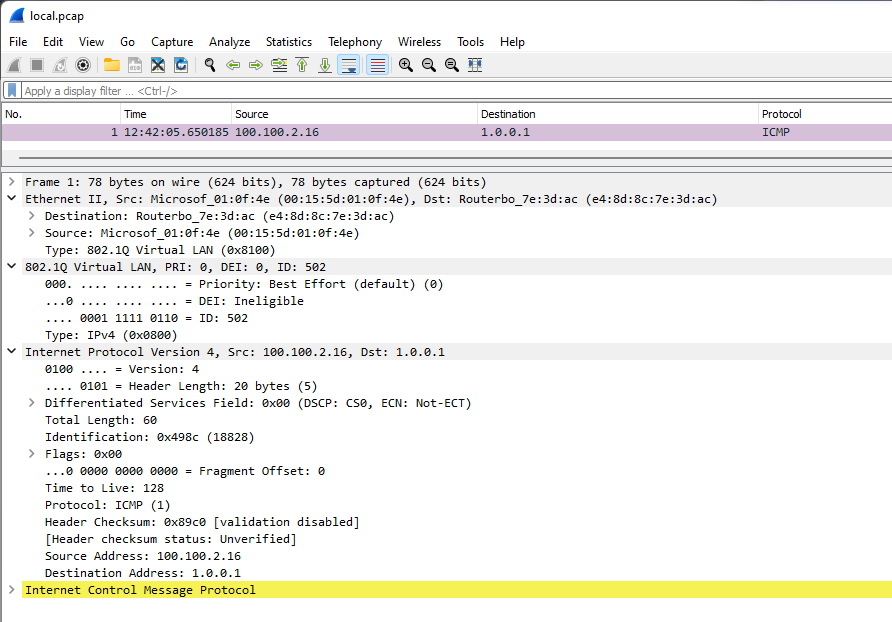Zoom in on the packet list

(405, 65)
